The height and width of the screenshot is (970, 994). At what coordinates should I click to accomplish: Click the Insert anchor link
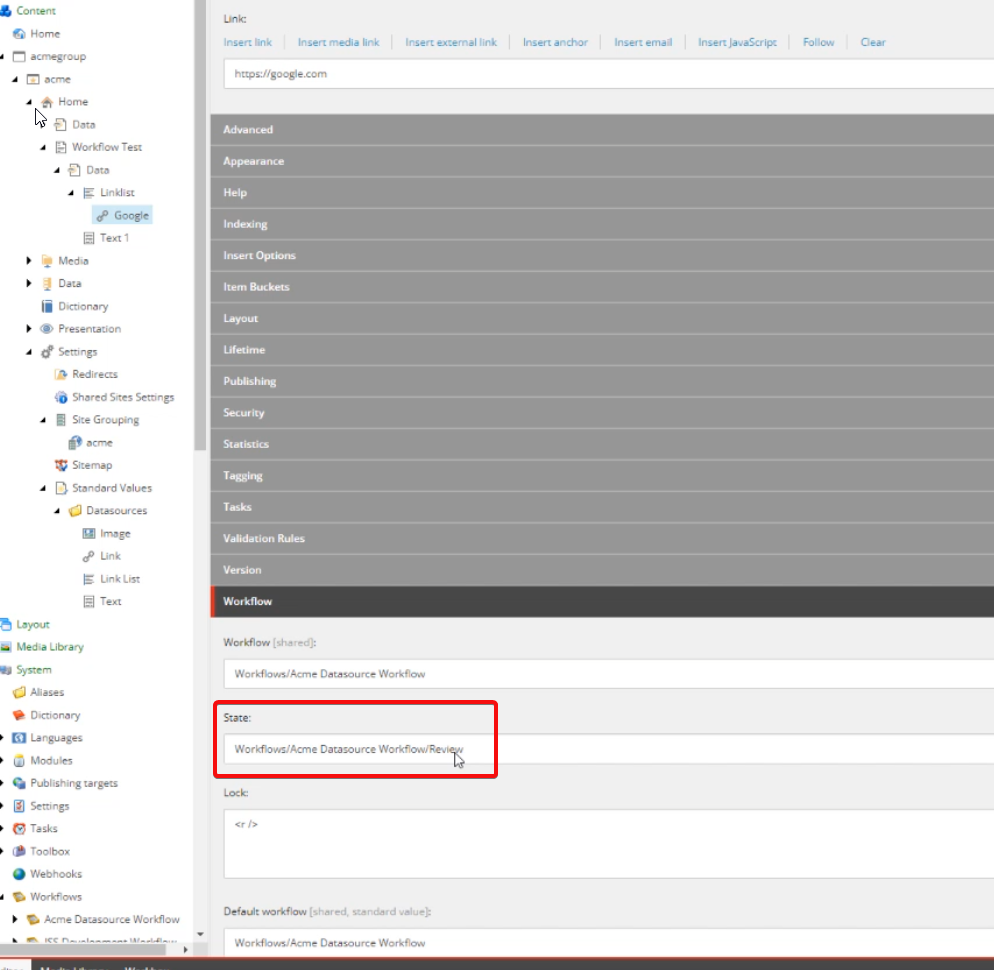555,42
